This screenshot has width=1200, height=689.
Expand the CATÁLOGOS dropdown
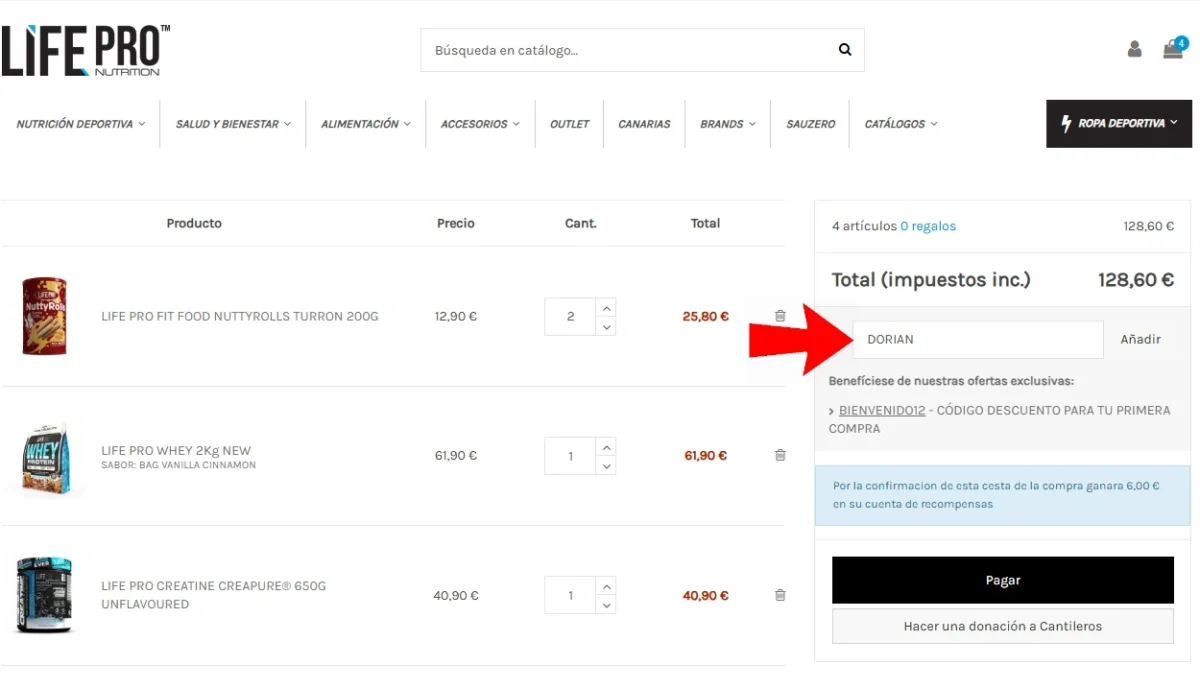click(900, 123)
